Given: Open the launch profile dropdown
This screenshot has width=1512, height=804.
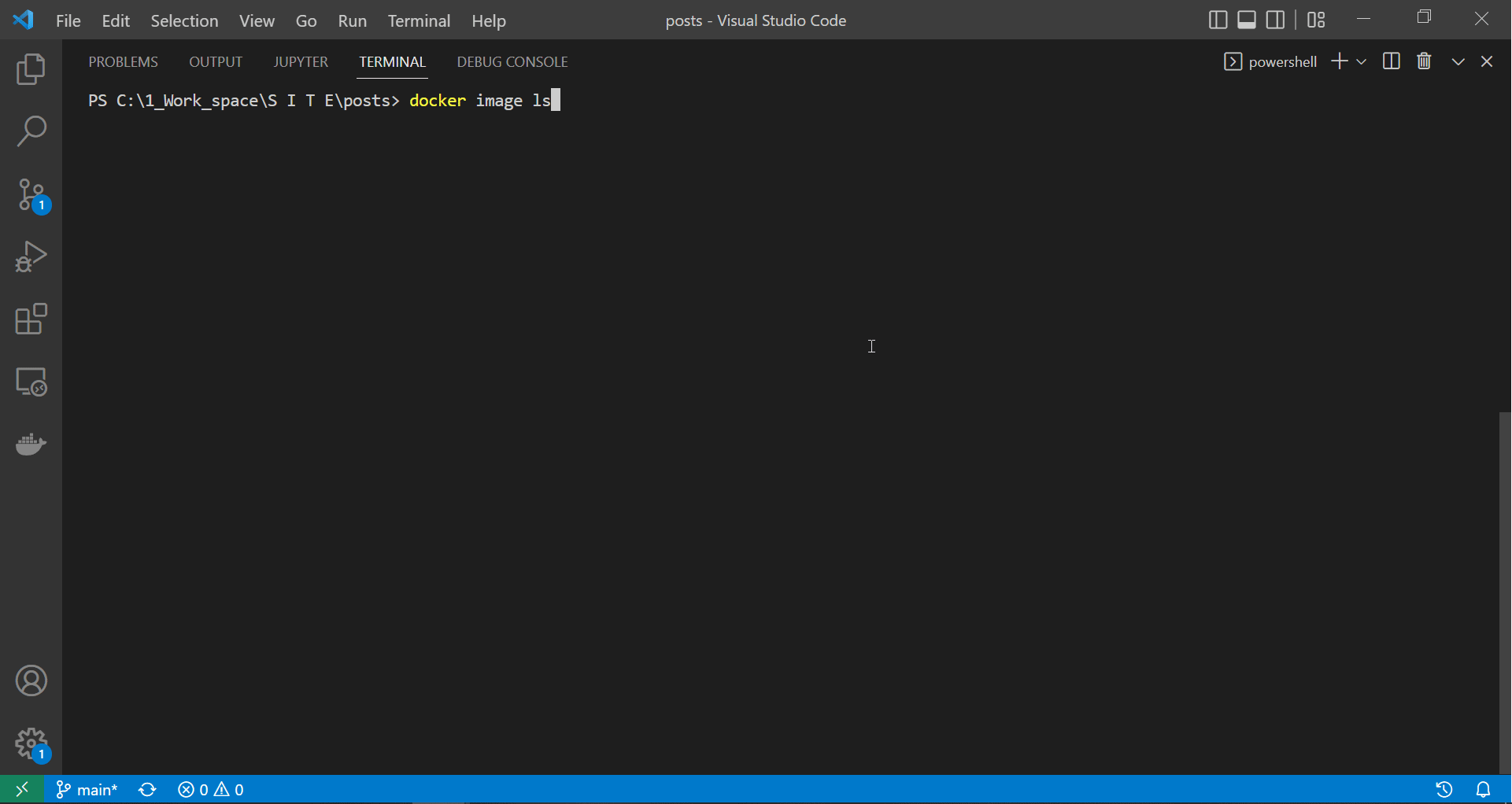Looking at the screenshot, I should pyautogui.click(x=1362, y=61).
